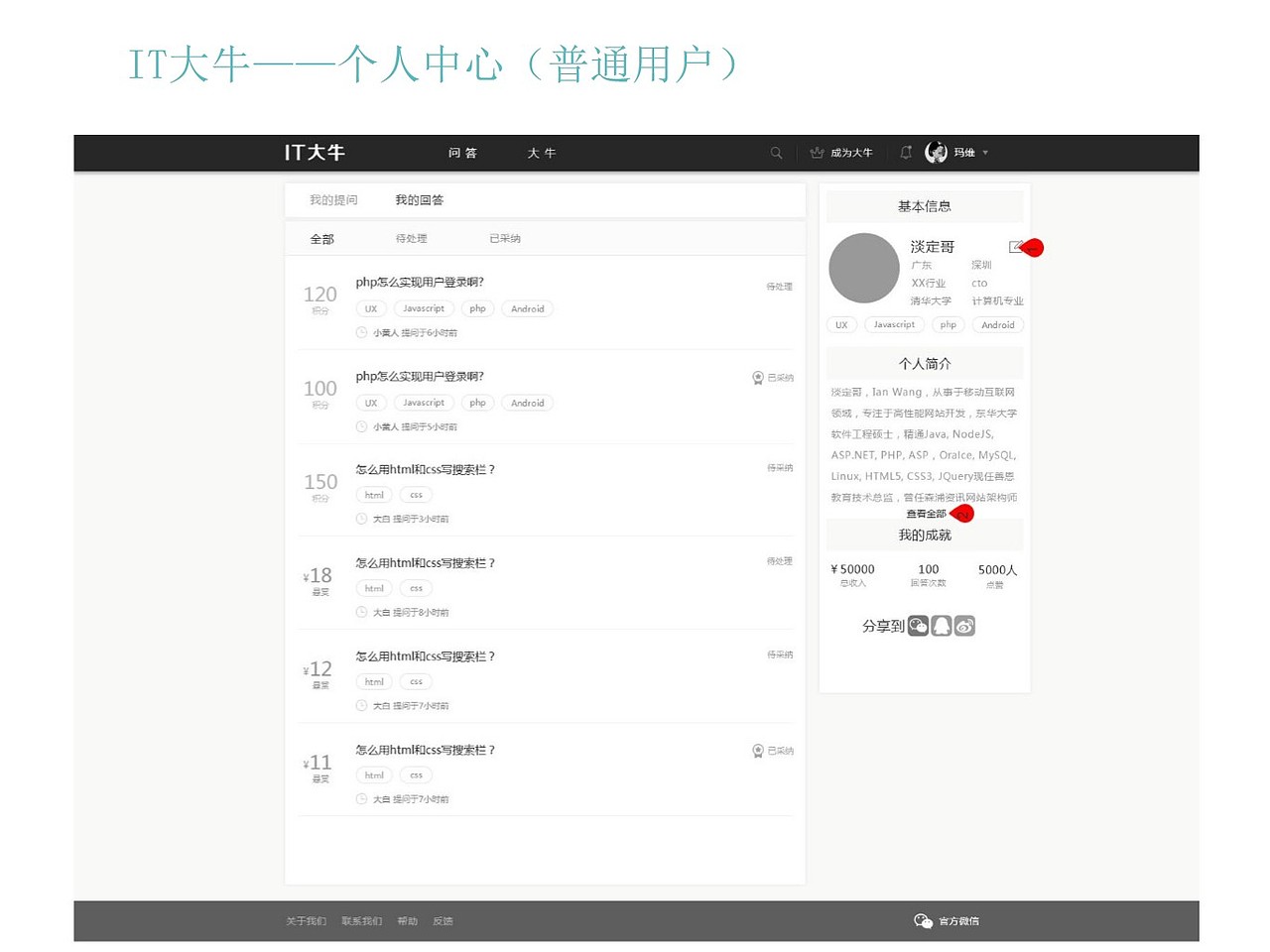1270x952 pixels.
Task: Click the 待采纳 status of the 150-point question
Action: 780,468
